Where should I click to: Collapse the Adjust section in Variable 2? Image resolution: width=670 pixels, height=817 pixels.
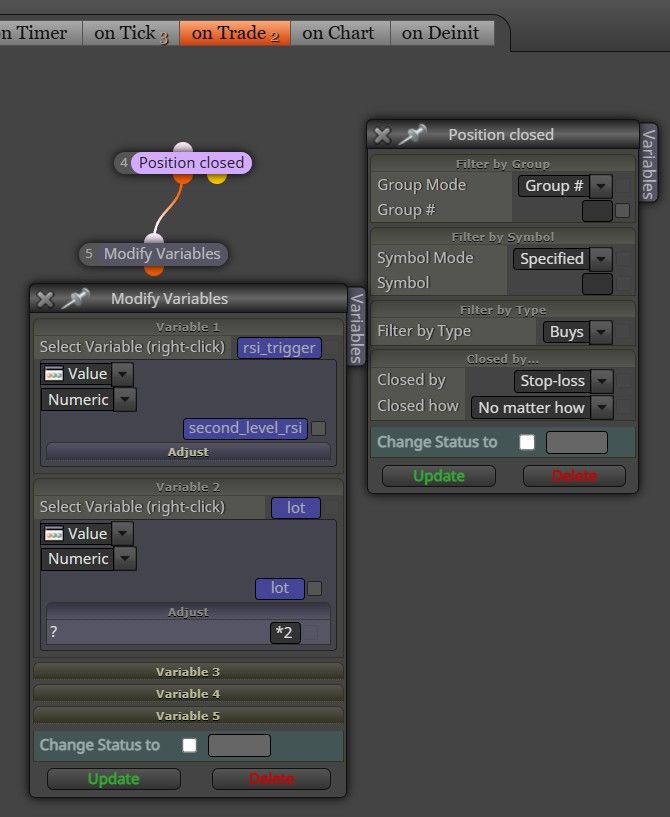point(188,612)
